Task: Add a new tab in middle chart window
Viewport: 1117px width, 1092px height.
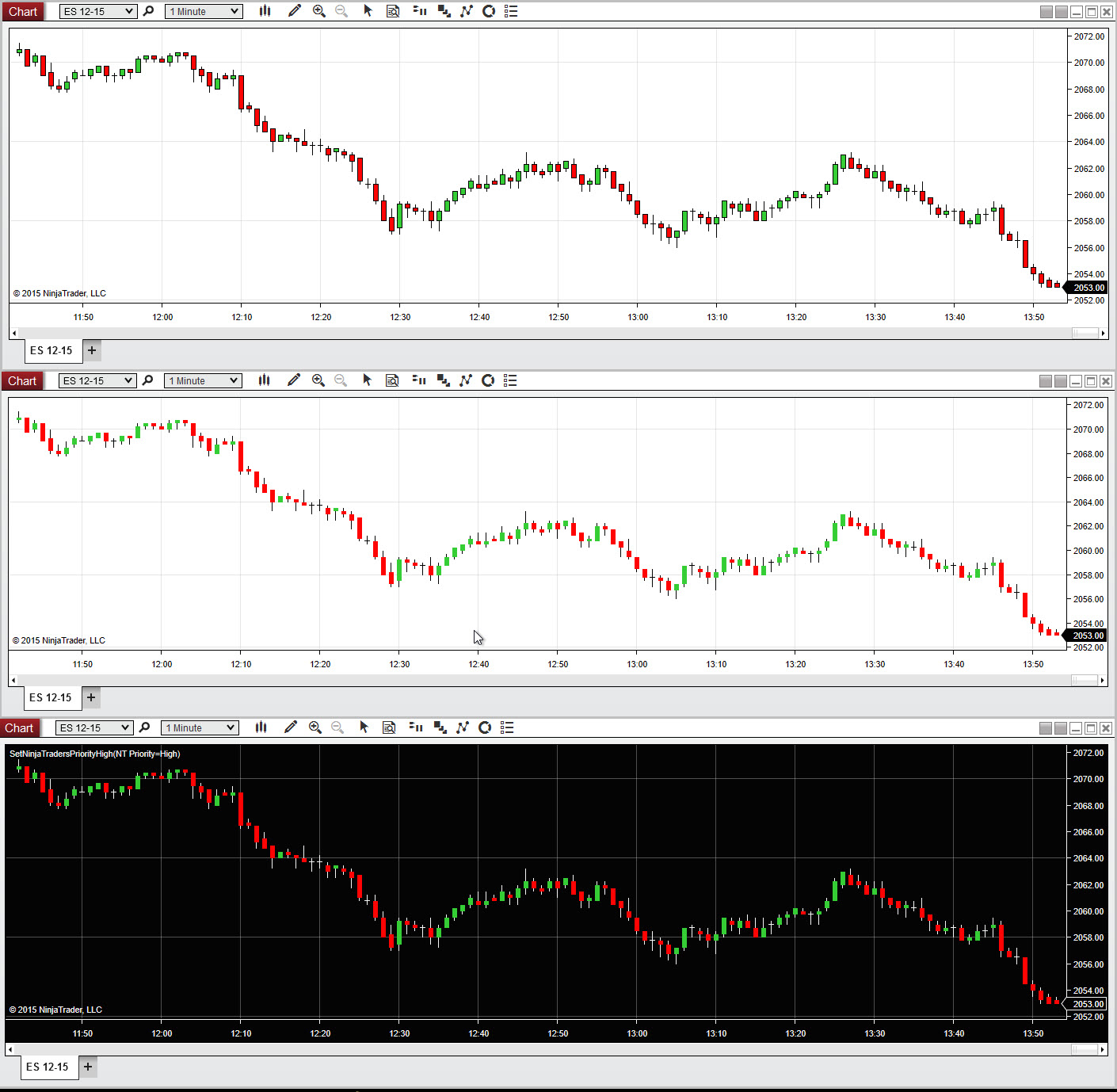Action: point(91,697)
